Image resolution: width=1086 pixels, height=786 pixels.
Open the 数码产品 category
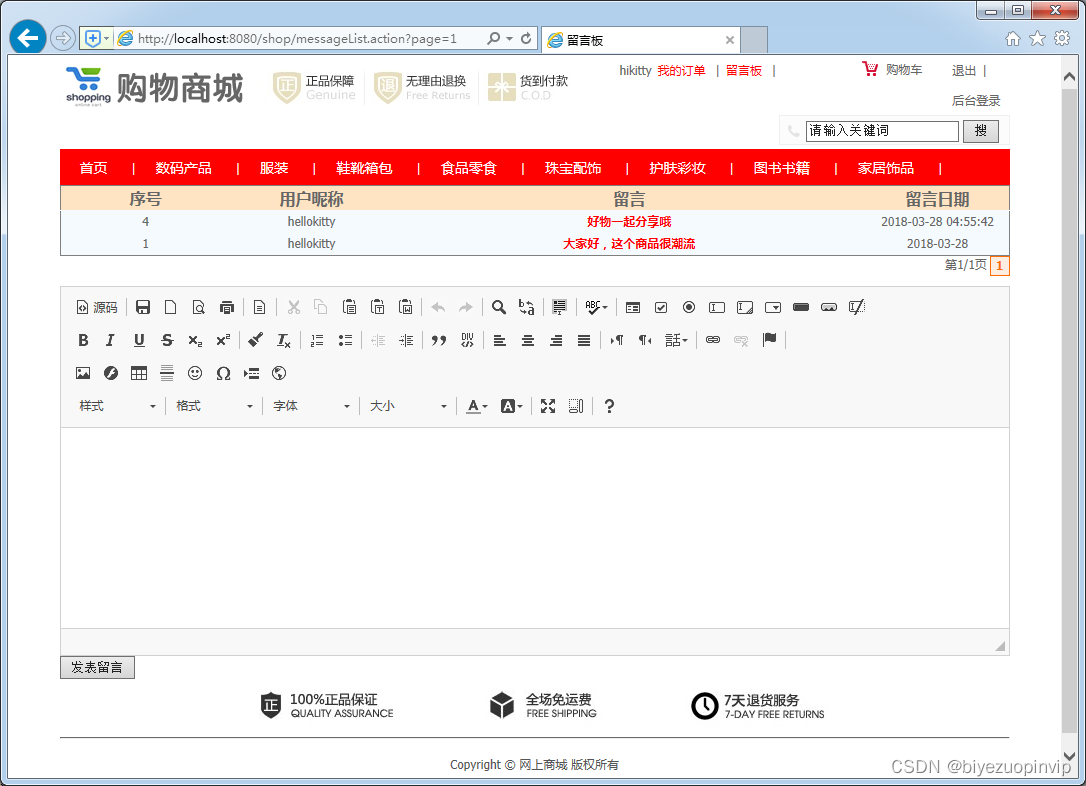click(x=184, y=168)
